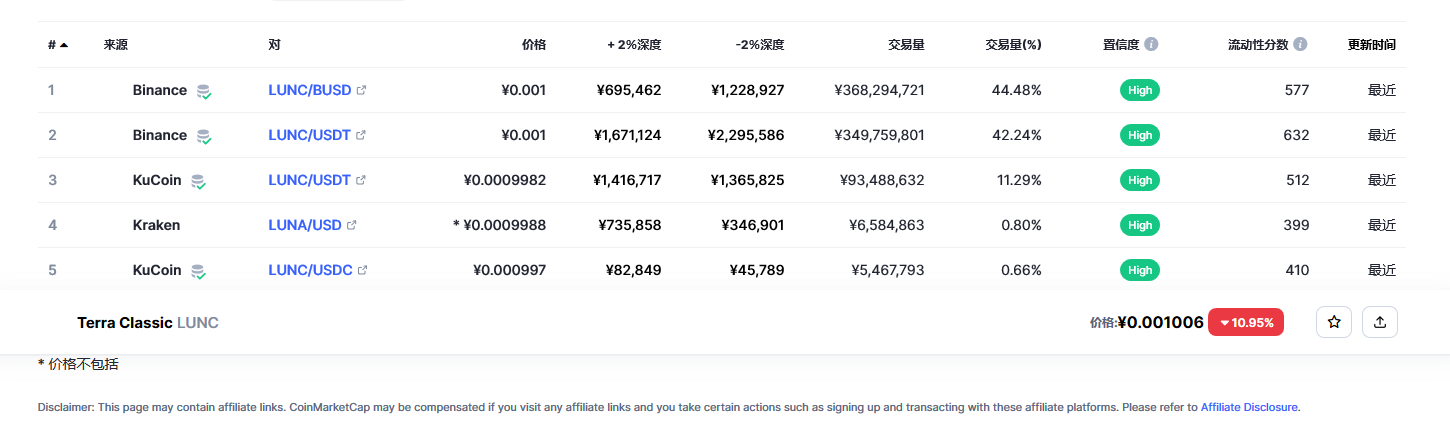This screenshot has width=1450, height=430.
Task: Click the red 10.95% price change badge
Action: [x=1245, y=322]
